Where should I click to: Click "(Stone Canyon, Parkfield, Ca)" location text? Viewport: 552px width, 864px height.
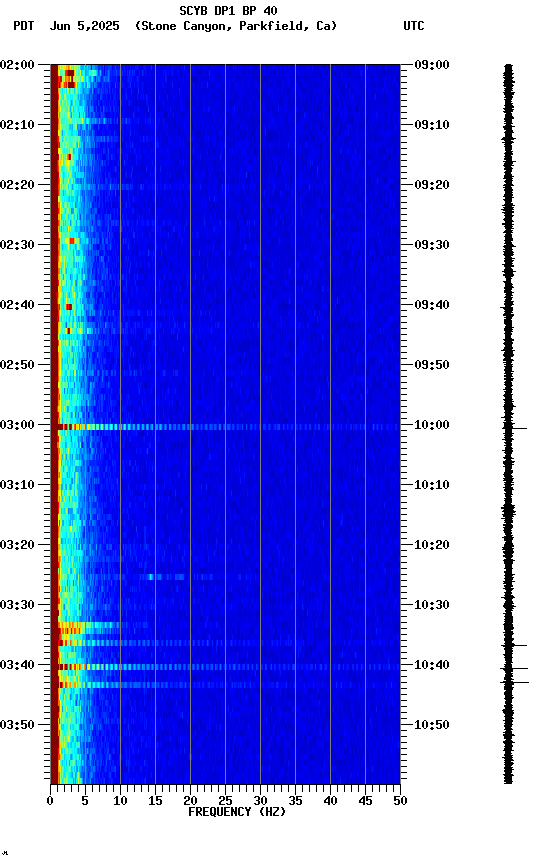coord(236,26)
